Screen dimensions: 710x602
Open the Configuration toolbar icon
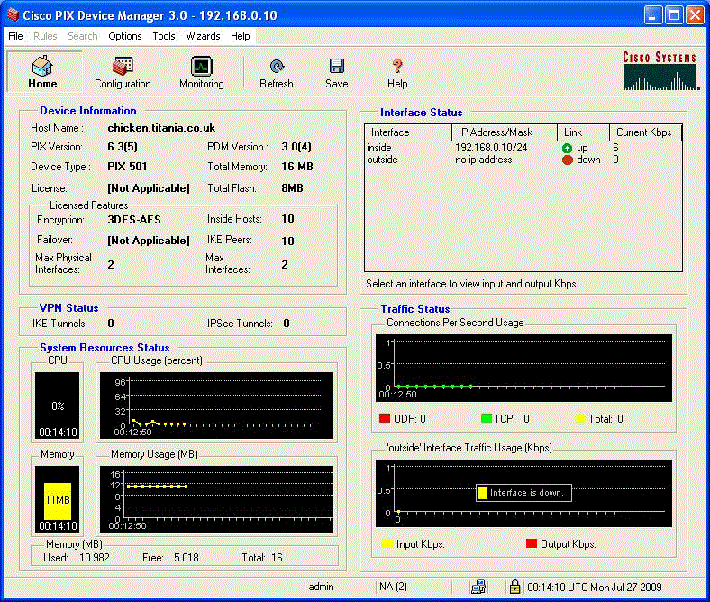[123, 67]
